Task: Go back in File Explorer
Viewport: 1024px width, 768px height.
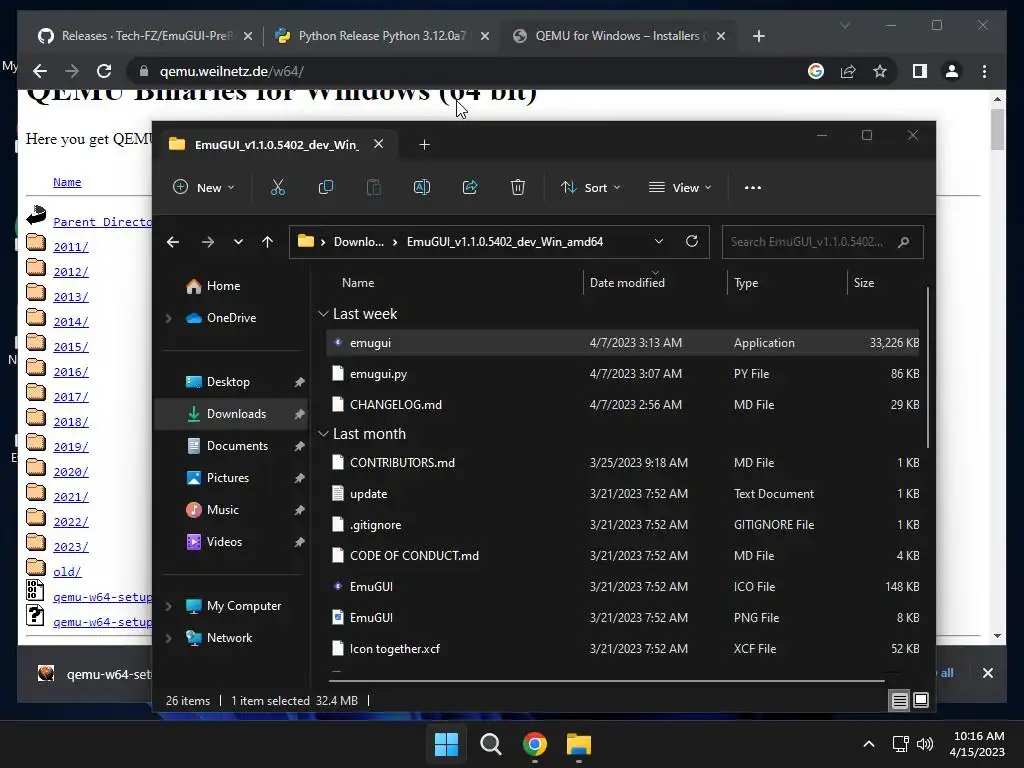Action: pos(173,242)
